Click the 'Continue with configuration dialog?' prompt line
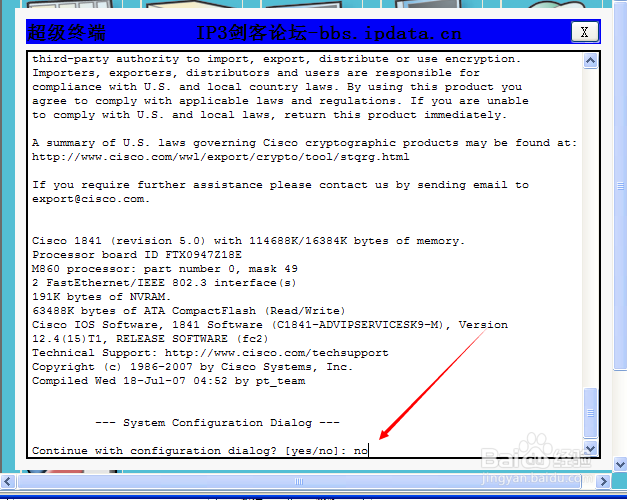The image size is (627, 500). coord(200,451)
